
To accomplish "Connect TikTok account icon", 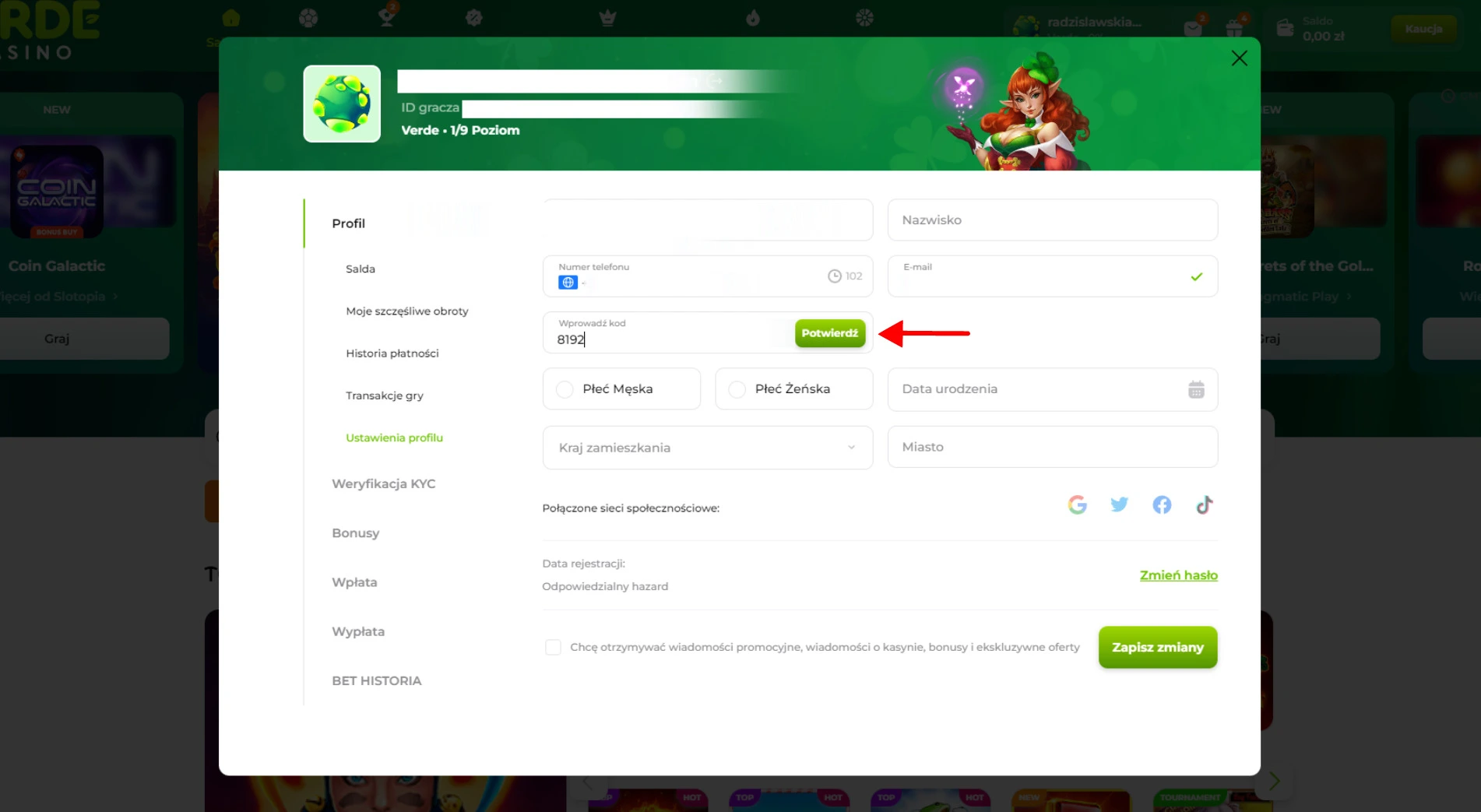I will tap(1204, 505).
